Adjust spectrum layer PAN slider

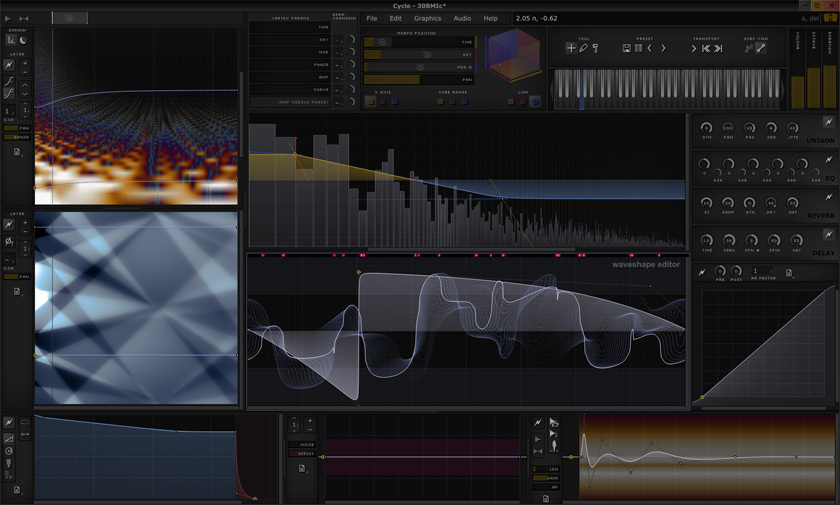click(x=17, y=128)
